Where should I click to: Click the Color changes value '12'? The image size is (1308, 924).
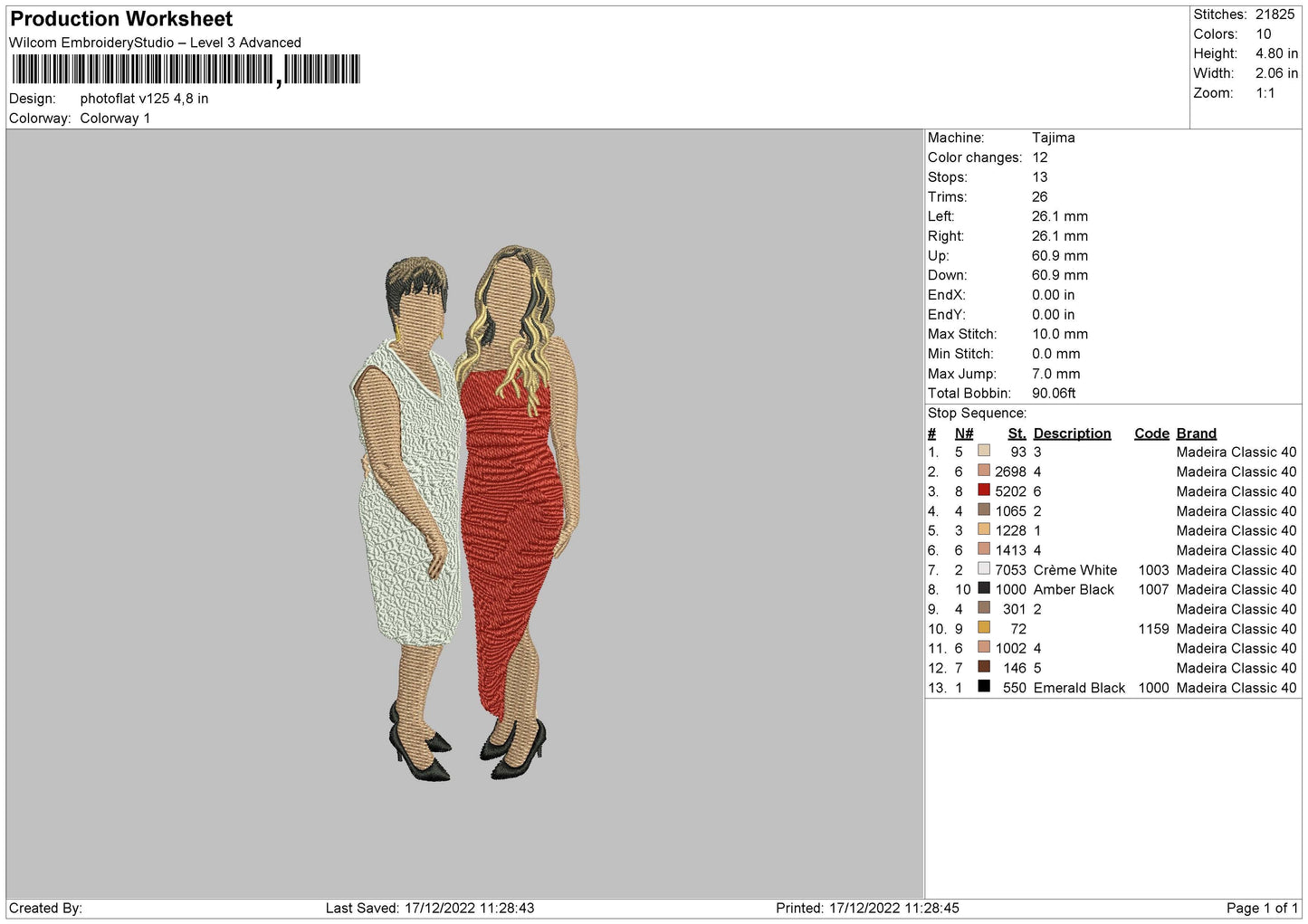1040,157
